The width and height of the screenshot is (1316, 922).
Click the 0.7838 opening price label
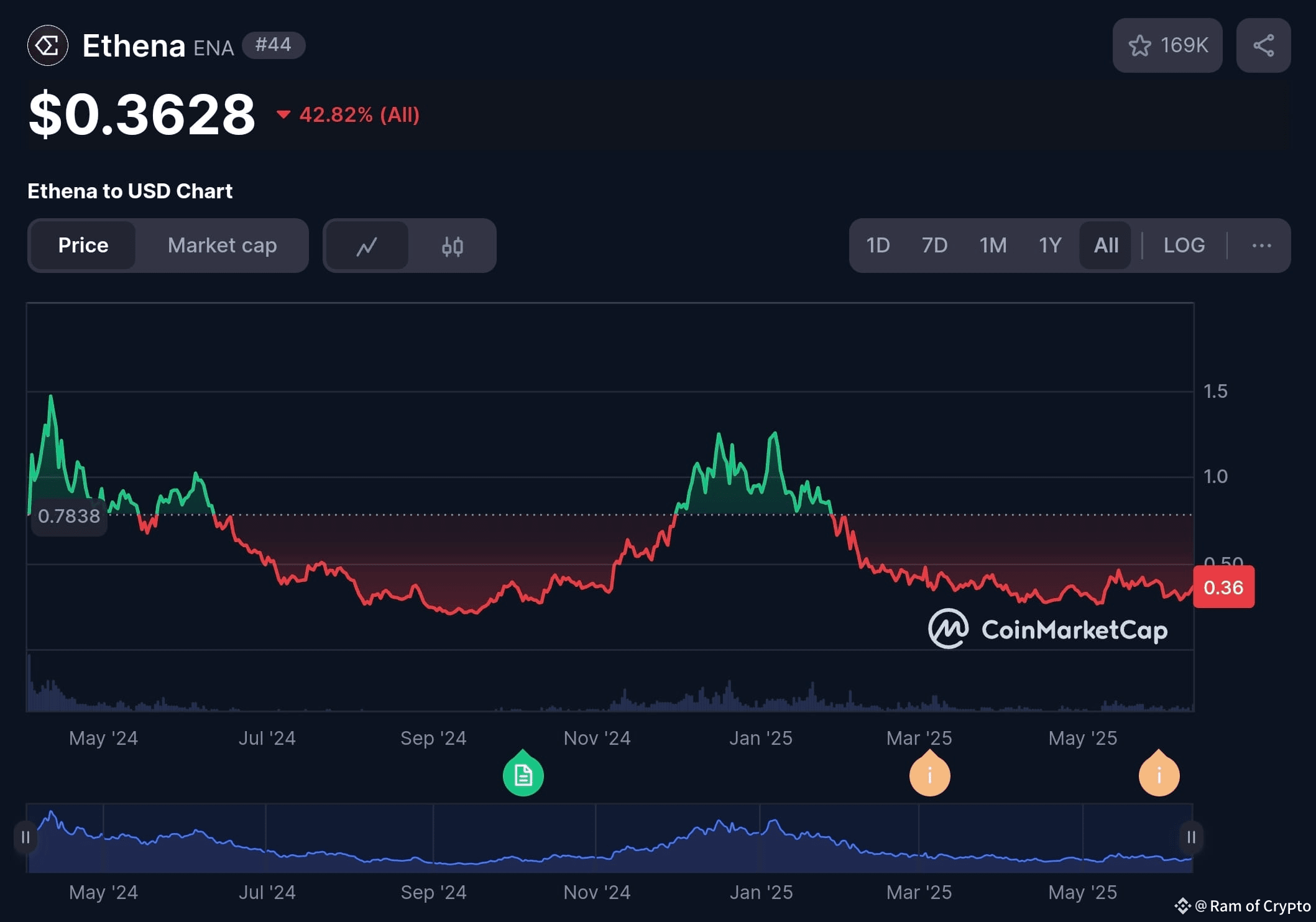tap(69, 516)
